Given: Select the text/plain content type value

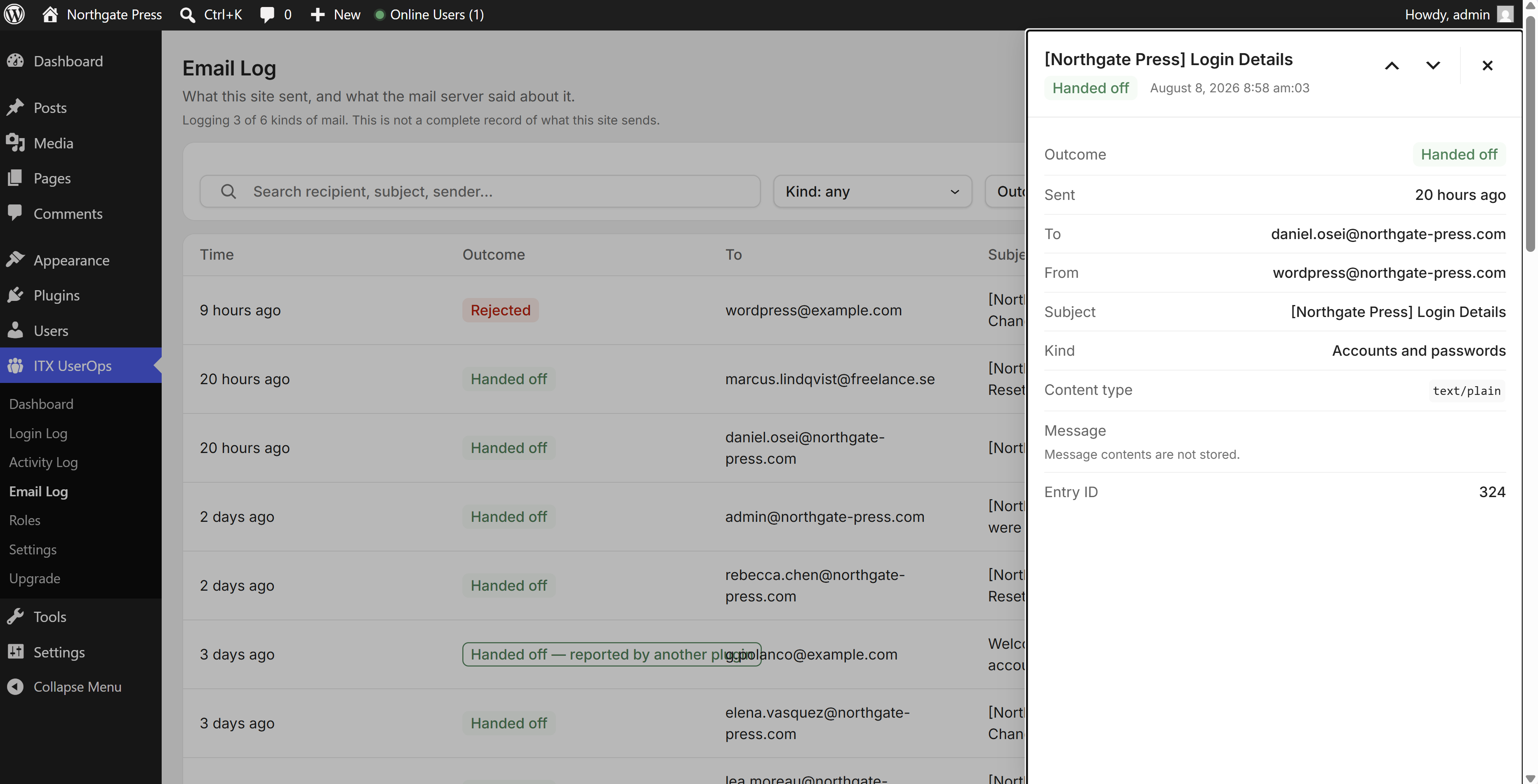Looking at the screenshot, I should pos(1466,391).
